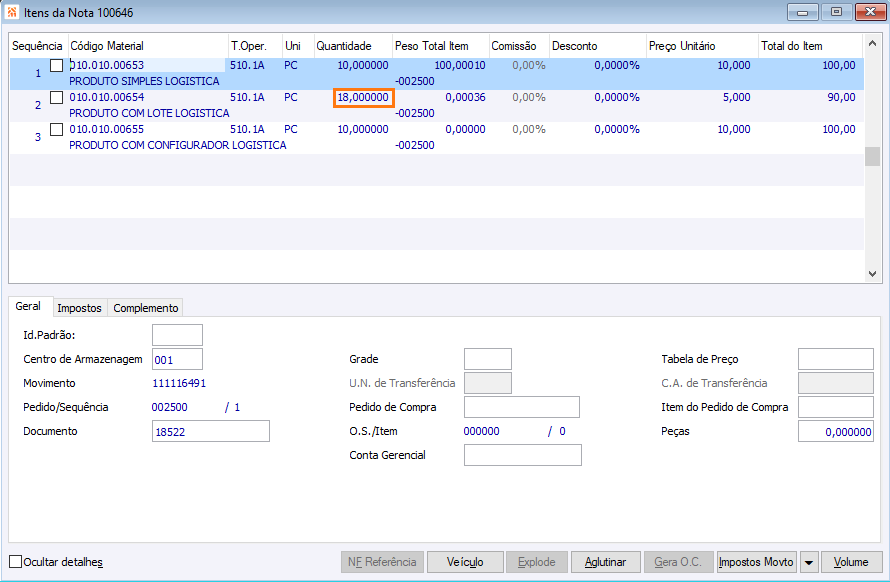
Task: Click the Uni column header
Action: (298, 46)
